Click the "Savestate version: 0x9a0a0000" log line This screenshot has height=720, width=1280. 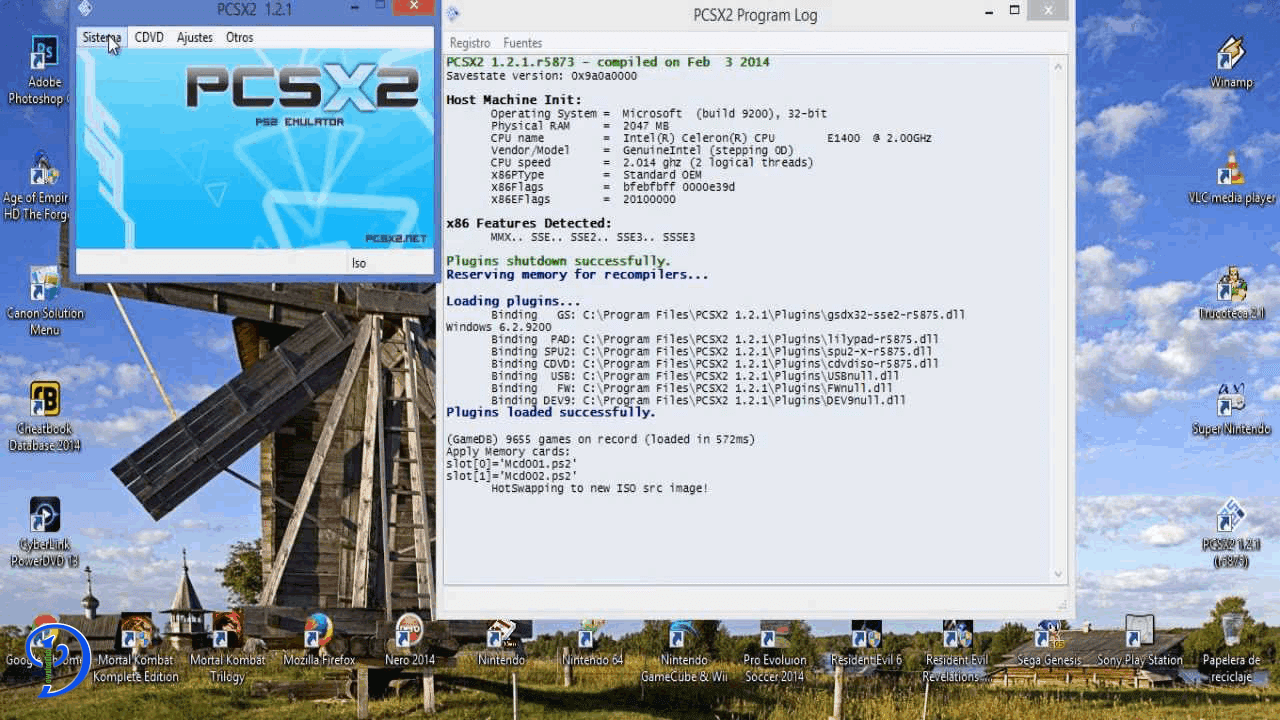coord(541,76)
